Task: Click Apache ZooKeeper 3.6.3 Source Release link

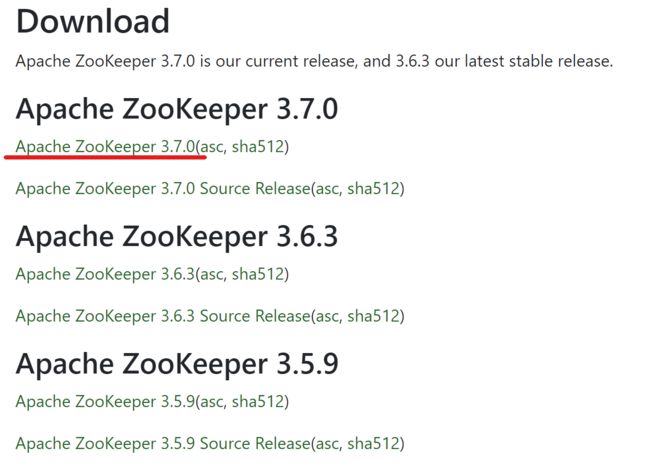Action: (x=163, y=316)
